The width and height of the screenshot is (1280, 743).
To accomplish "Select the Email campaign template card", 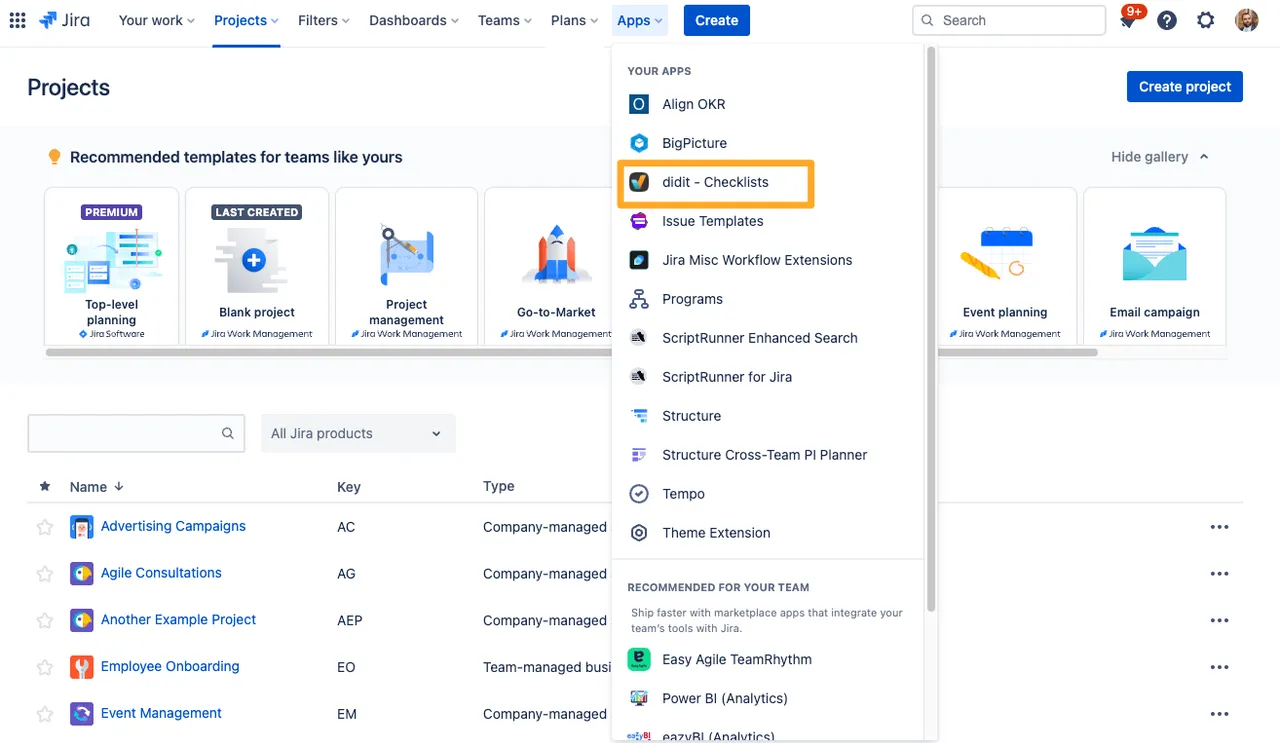I will [1155, 266].
